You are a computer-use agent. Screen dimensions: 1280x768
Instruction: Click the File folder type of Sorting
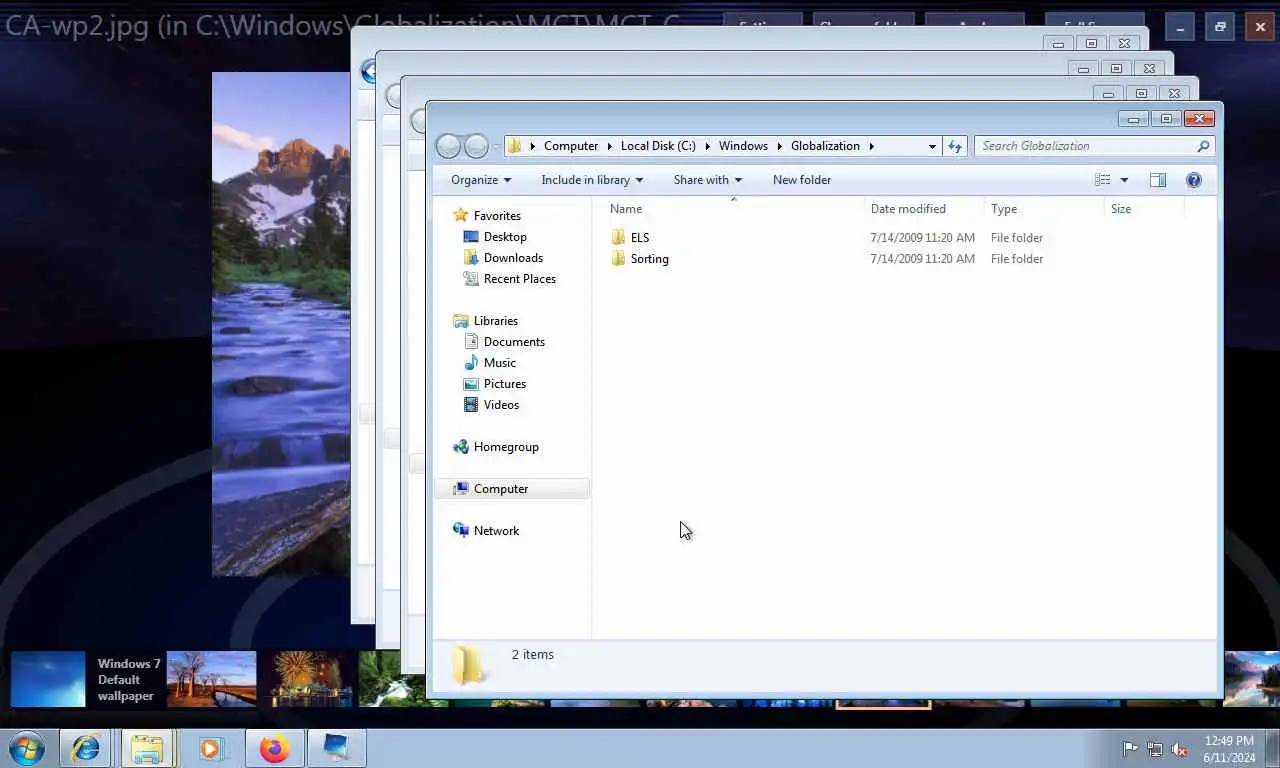(x=1016, y=258)
